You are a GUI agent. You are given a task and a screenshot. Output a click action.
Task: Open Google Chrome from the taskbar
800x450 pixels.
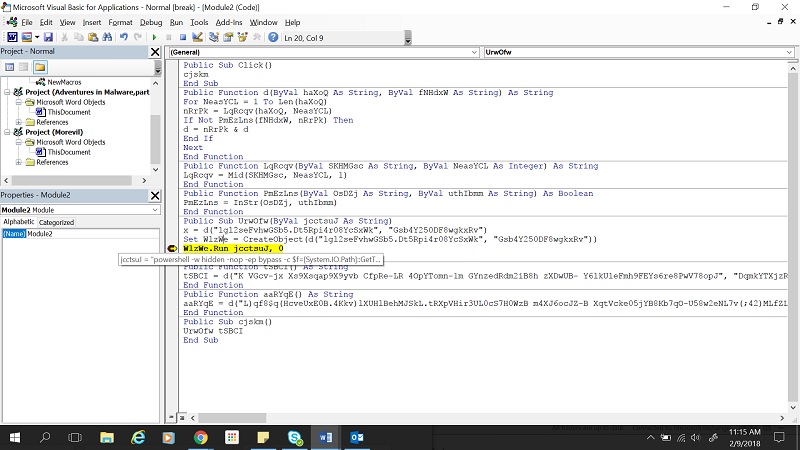click(201, 437)
